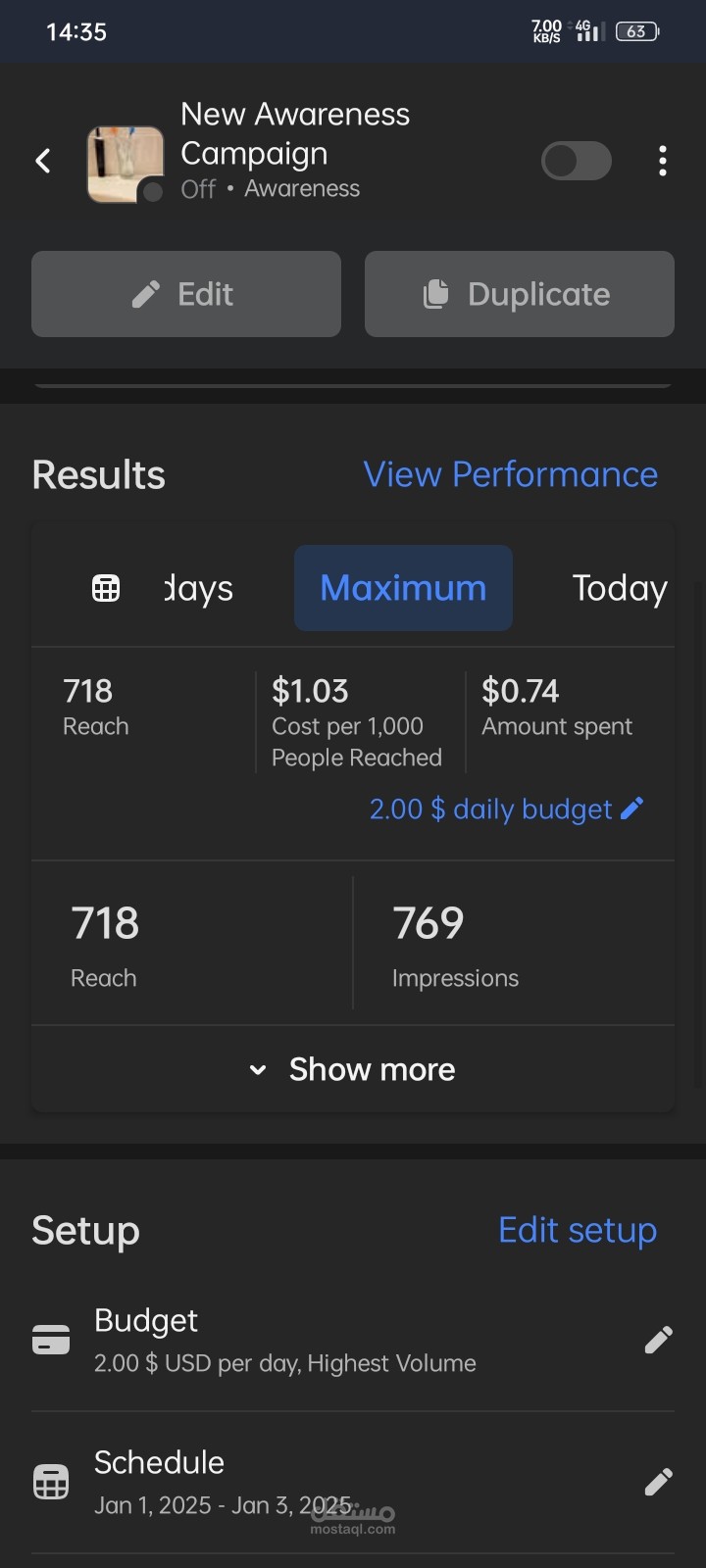706x1568 pixels.
Task: Edit Budget using its pencil icon
Action: 658,1340
